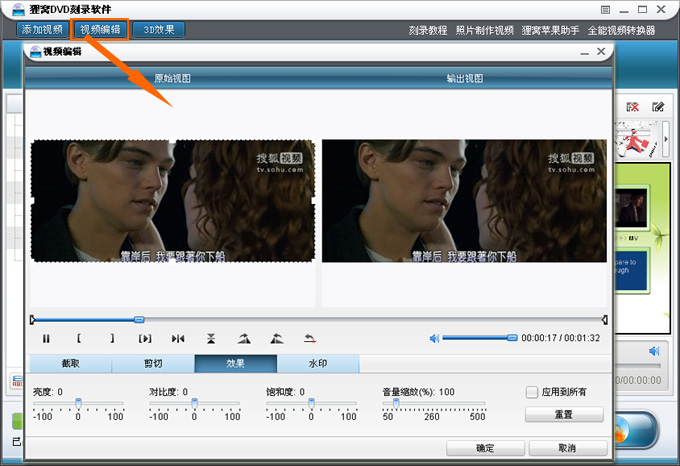The image size is (680, 466).
Task: Click the 添加视频 button
Action: click(42, 29)
